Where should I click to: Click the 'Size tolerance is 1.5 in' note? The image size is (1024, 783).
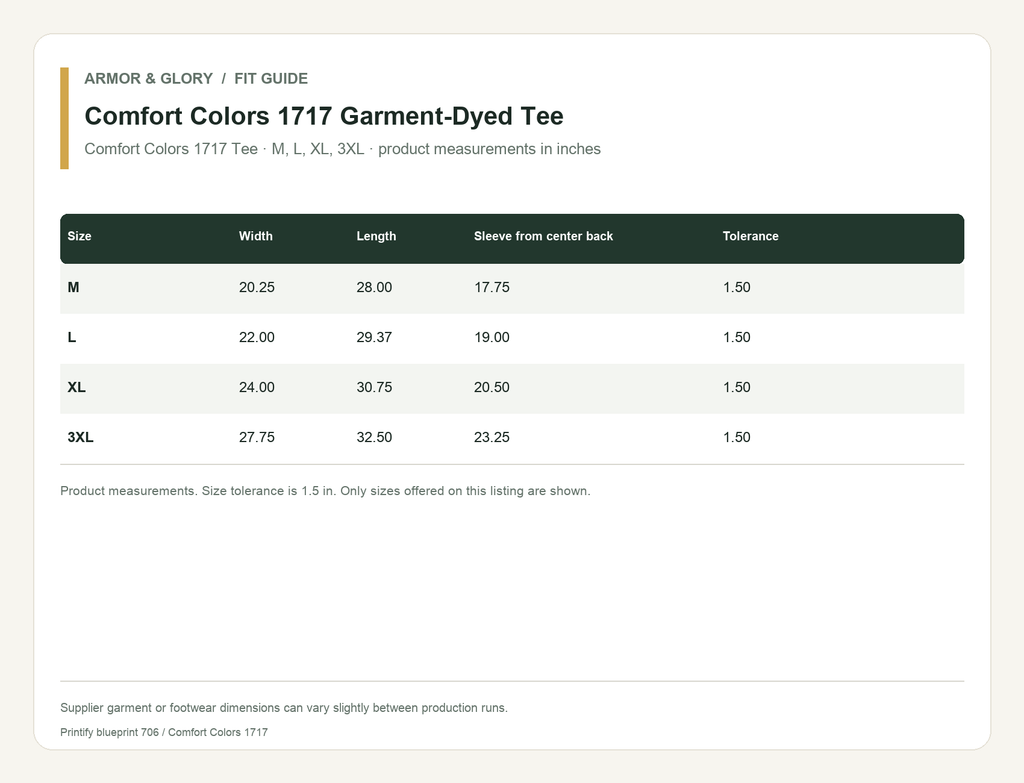point(325,491)
